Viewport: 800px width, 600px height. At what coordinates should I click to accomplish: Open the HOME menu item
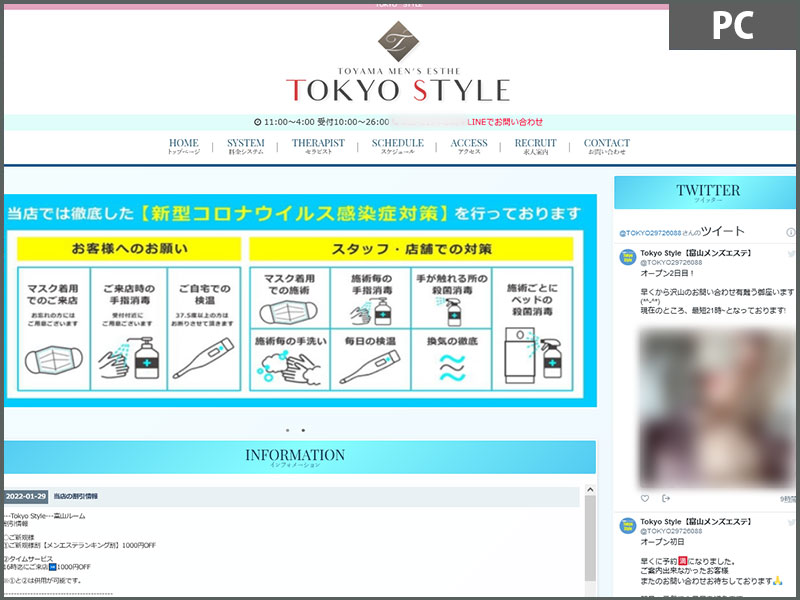pyautogui.click(x=183, y=146)
